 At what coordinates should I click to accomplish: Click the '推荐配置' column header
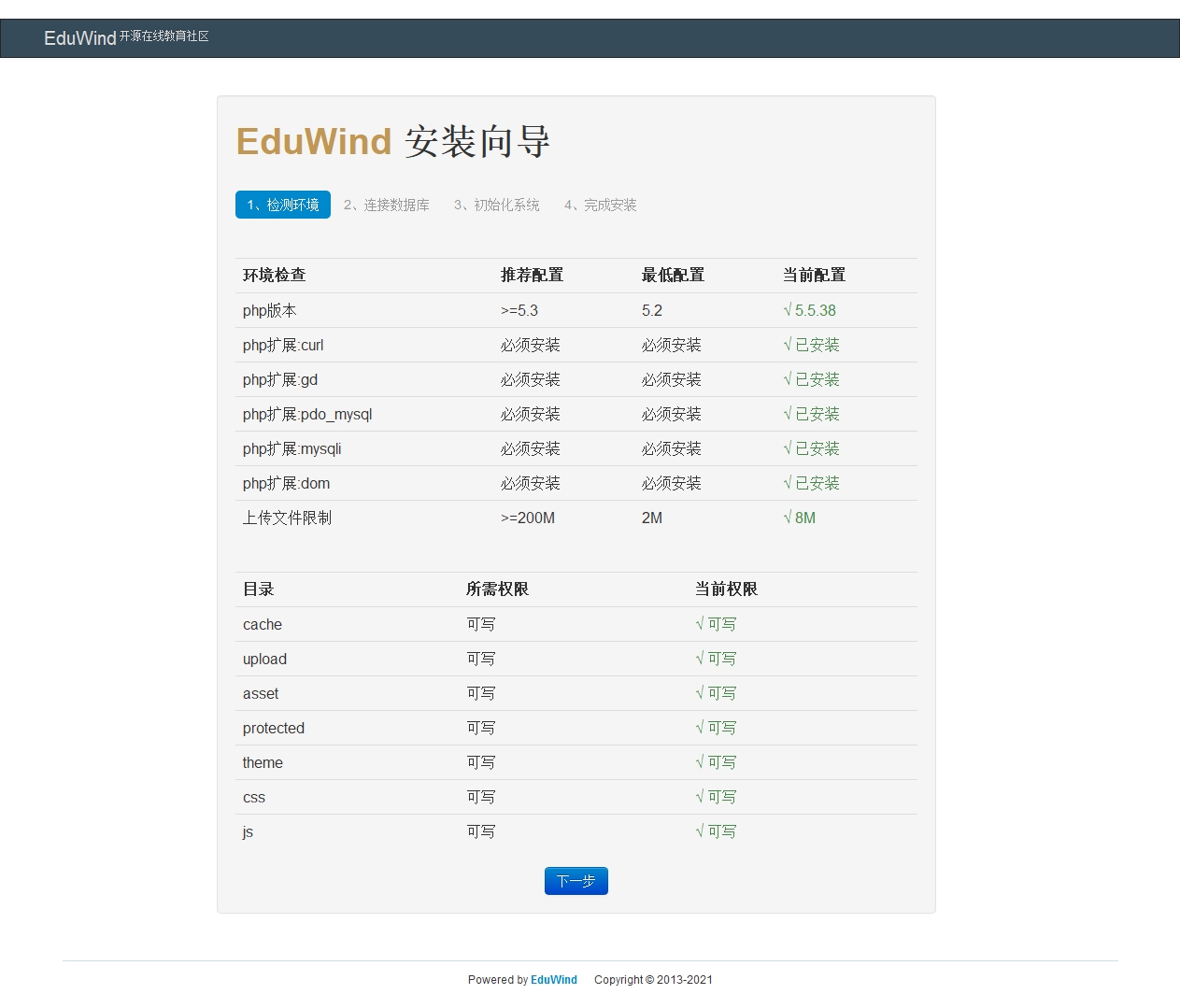click(x=533, y=275)
